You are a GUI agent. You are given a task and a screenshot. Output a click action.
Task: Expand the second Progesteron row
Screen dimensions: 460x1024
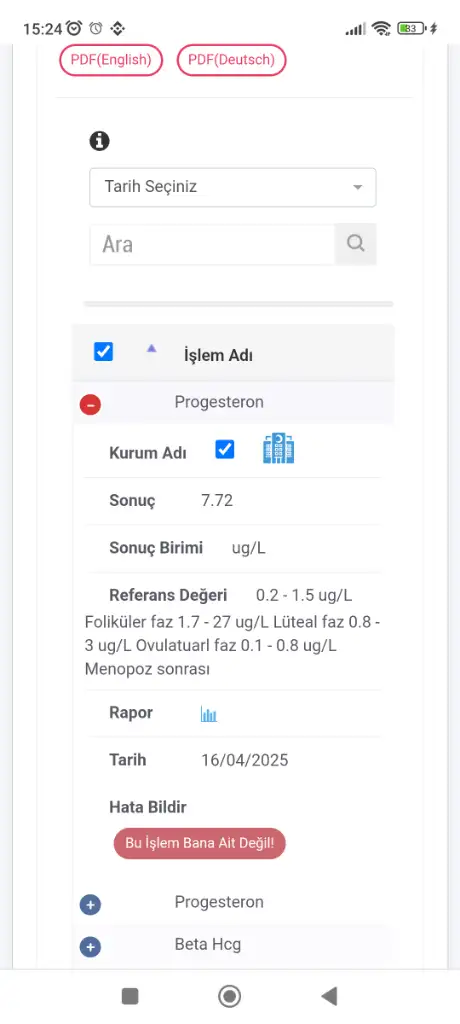pyautogui.click(x=90, y=905)
